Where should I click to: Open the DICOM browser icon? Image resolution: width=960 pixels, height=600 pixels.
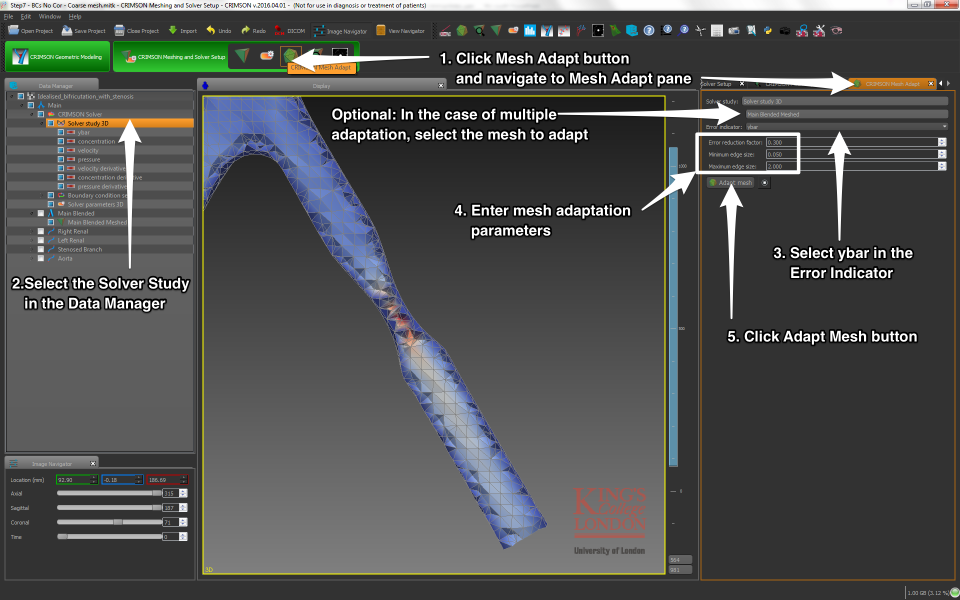point(280,31)
